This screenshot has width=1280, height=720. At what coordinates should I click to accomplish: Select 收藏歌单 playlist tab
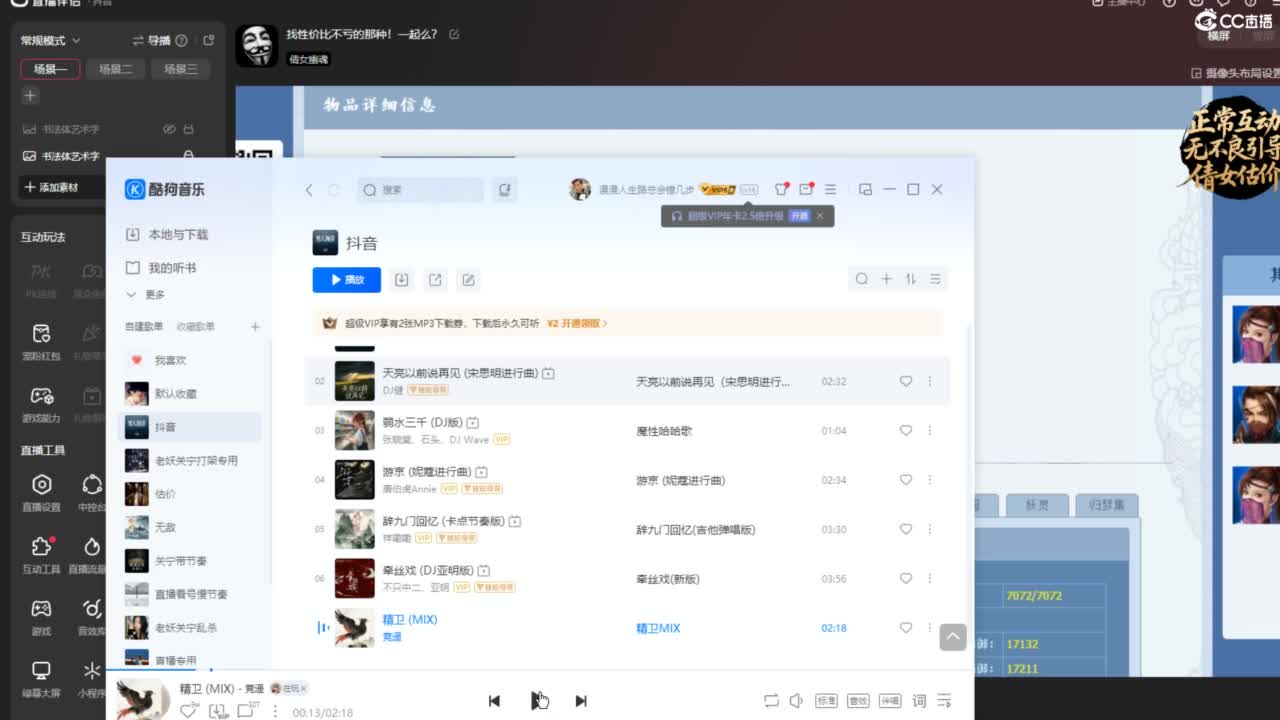click(x=196, y=327)
